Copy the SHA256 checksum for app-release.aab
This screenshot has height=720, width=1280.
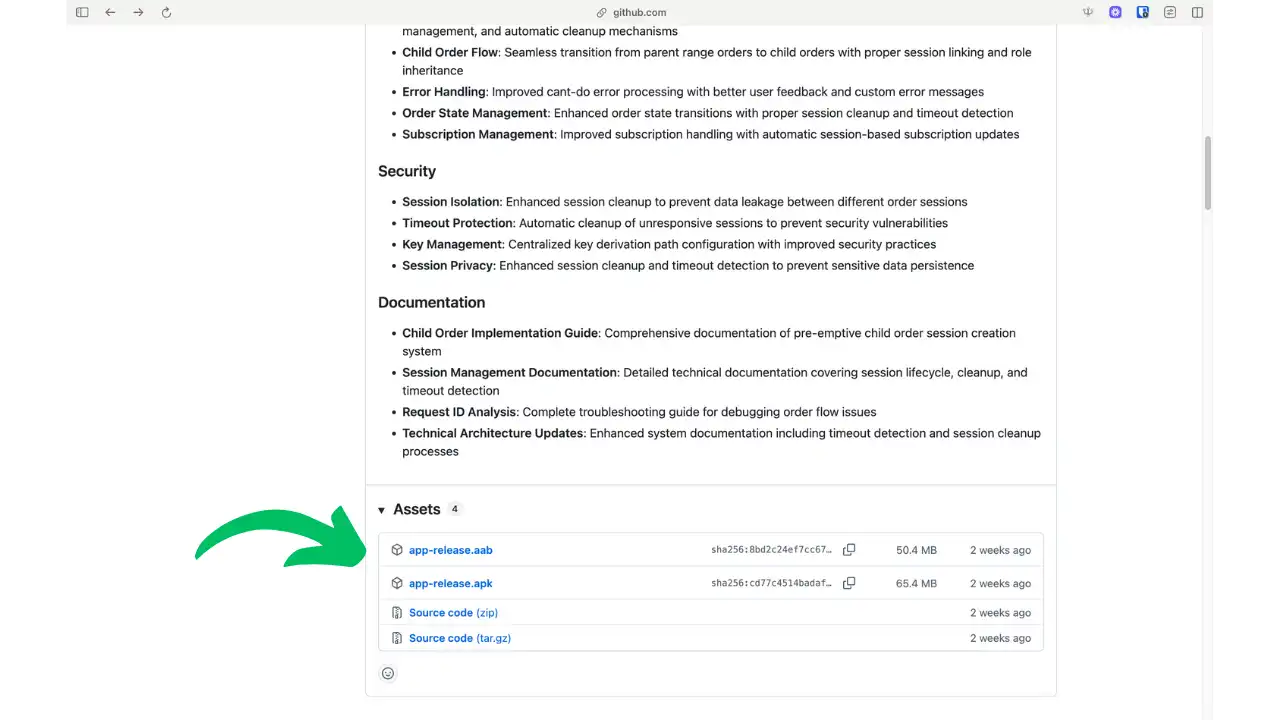(x=849, y=549)
